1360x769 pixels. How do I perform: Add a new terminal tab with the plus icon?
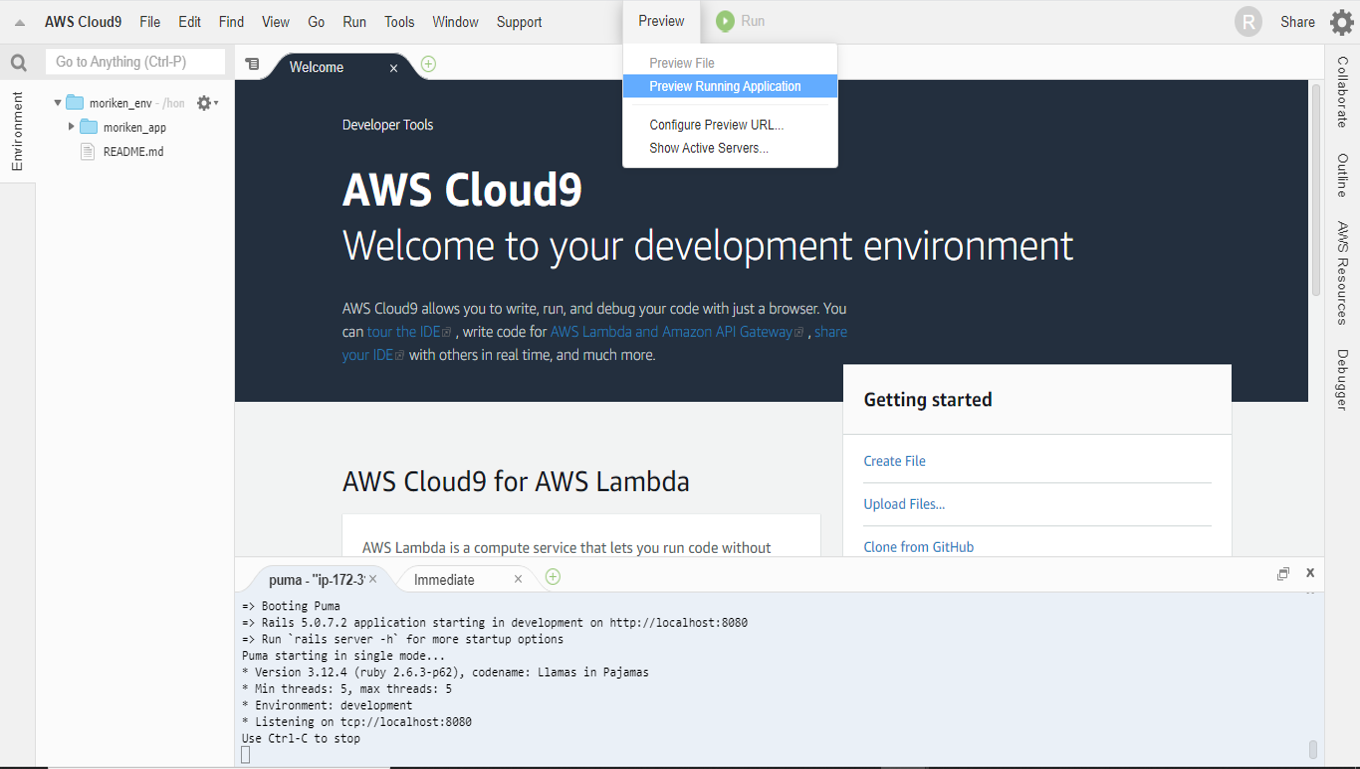(553, 577)
